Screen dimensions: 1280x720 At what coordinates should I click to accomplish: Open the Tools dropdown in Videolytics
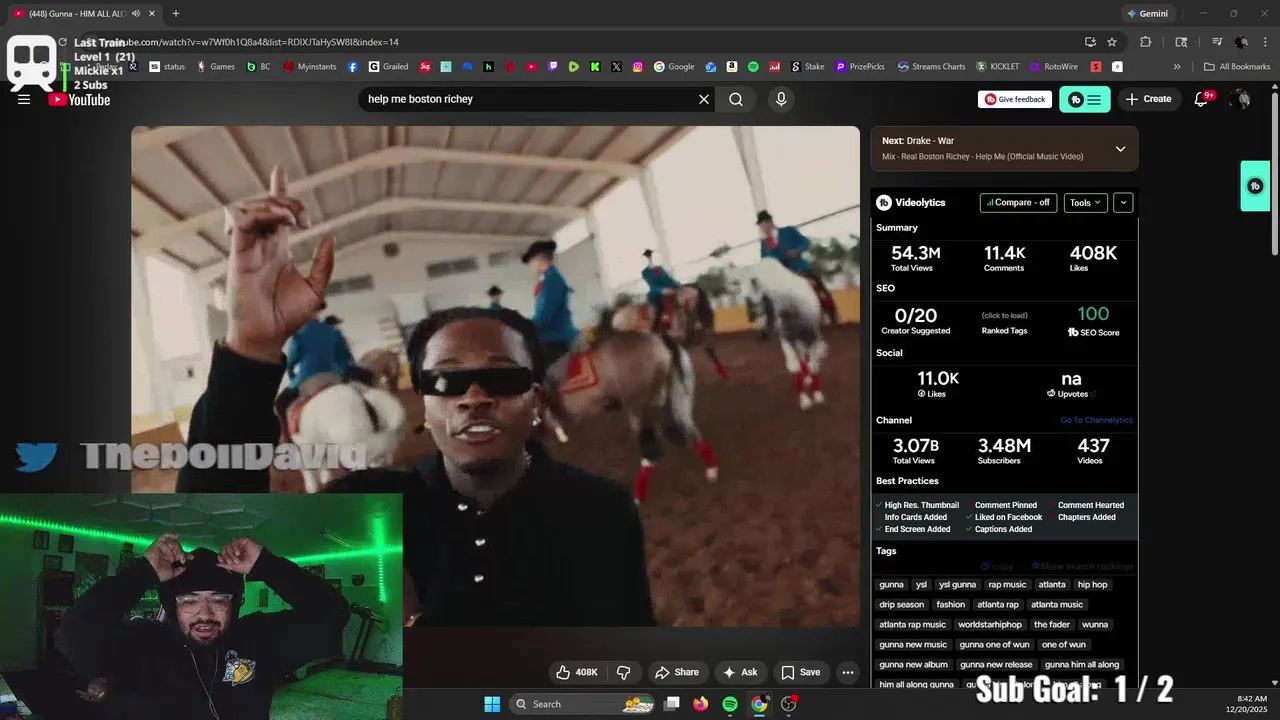coord(1085,202)
